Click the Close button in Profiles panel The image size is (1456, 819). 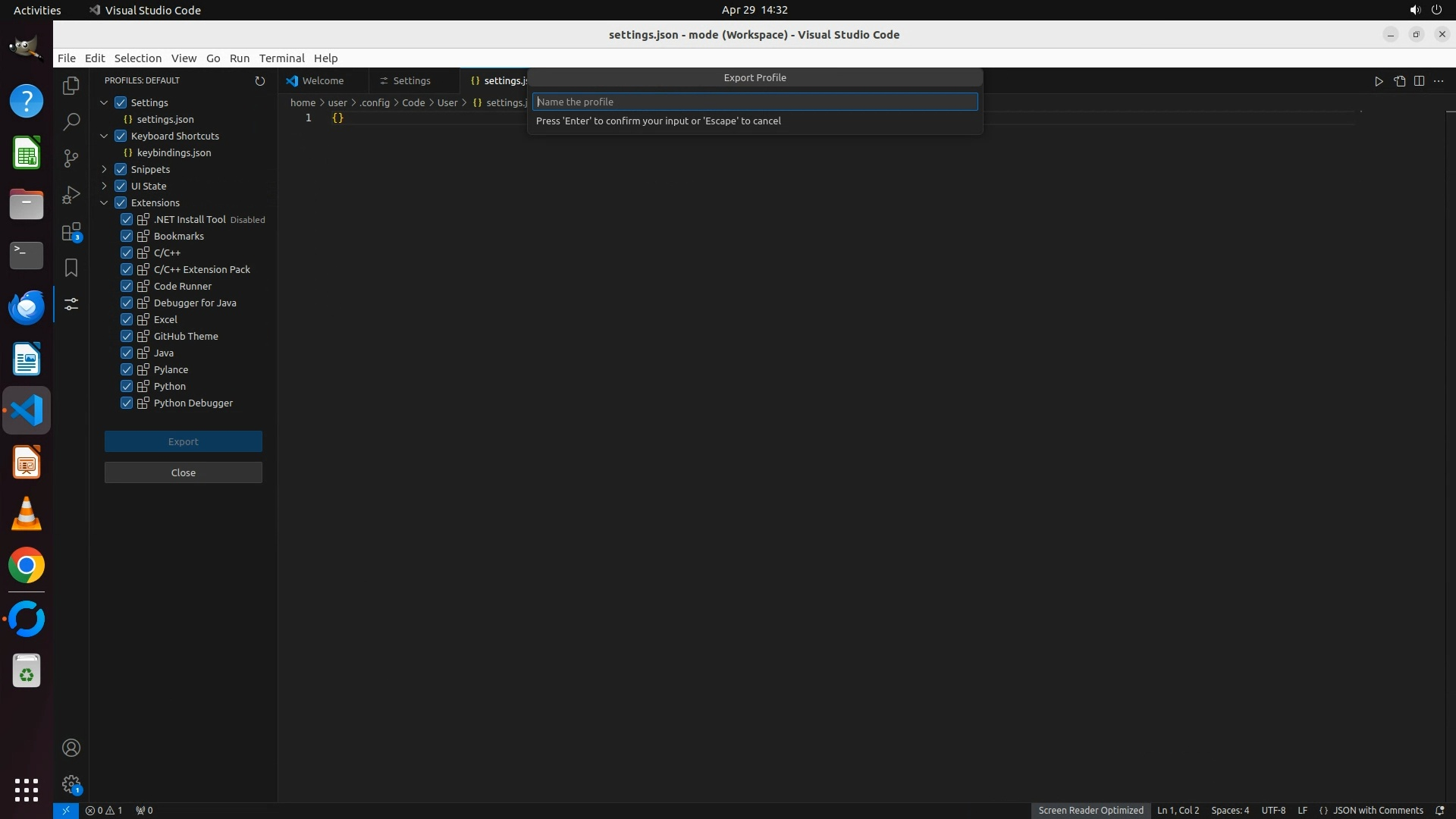pos(184,472)
